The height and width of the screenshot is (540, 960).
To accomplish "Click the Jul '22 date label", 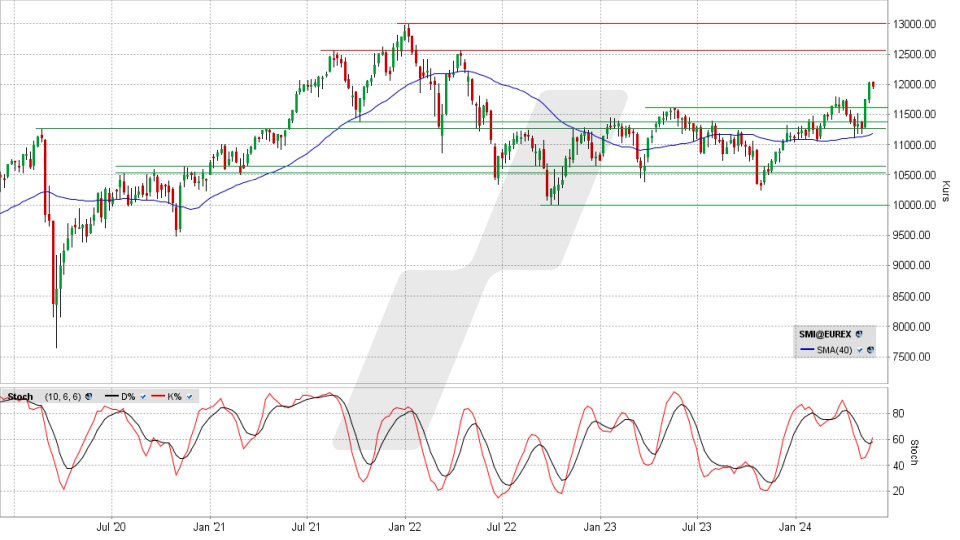I will pyautogui.click(x=502, y=527).
